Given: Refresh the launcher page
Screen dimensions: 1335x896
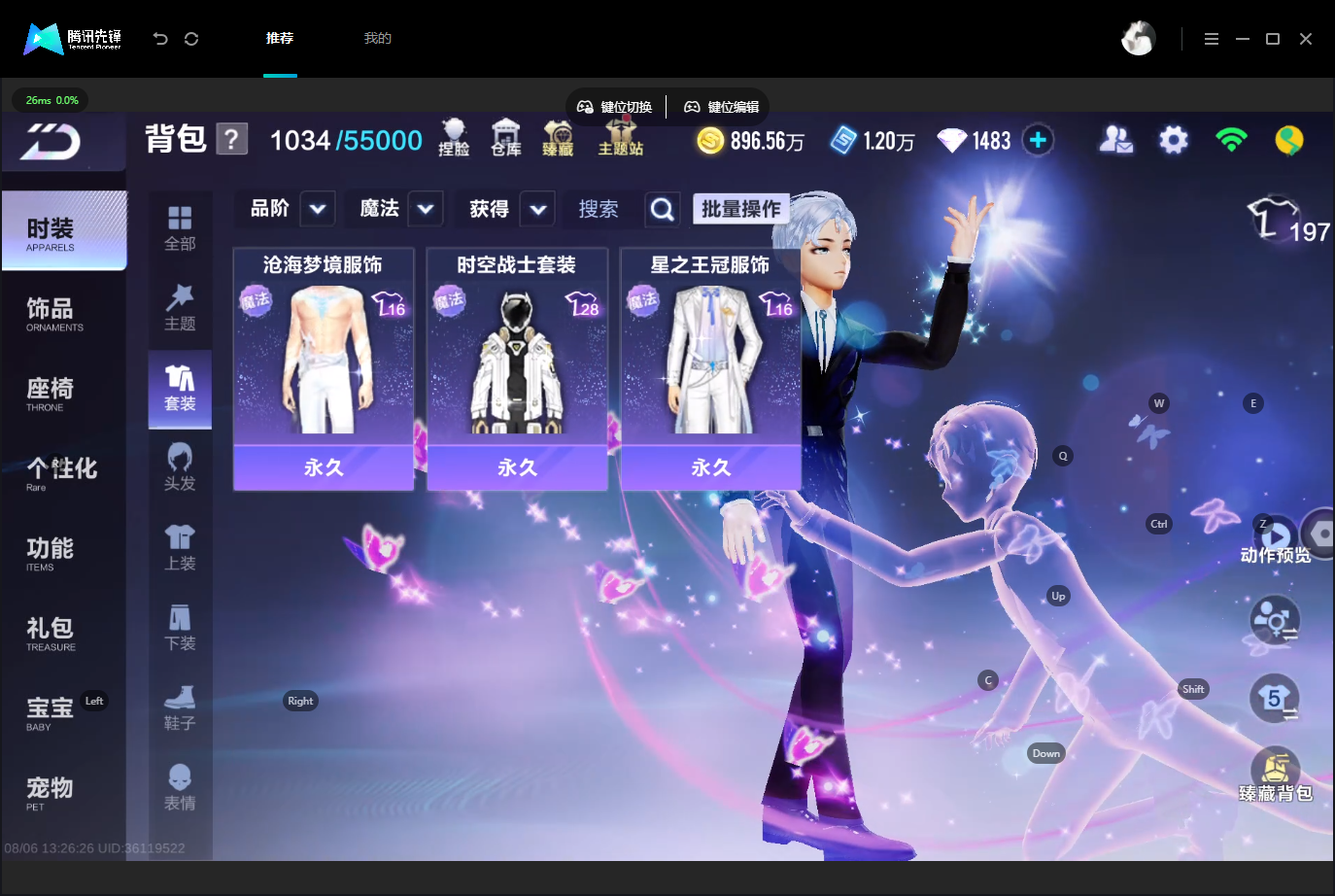Looking at the screenshot, I should click(x=191, y=39).
